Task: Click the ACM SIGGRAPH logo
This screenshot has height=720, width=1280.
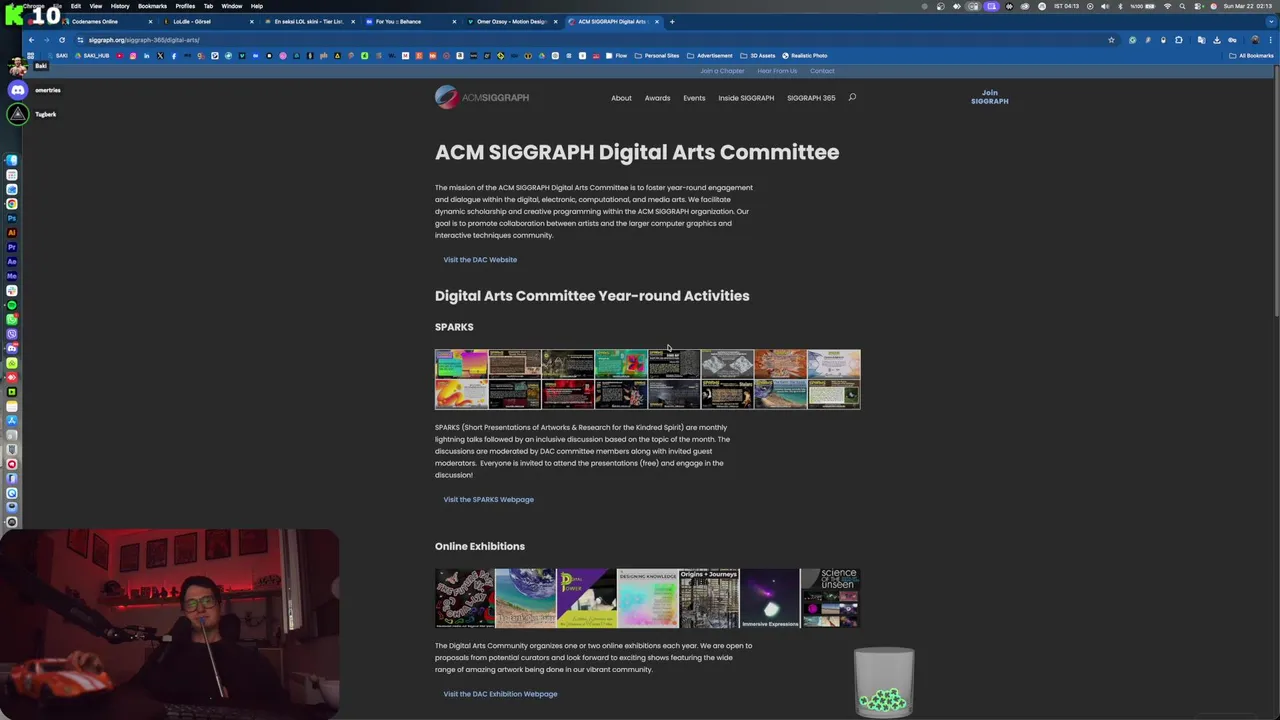Action: [x=482, y=97]
